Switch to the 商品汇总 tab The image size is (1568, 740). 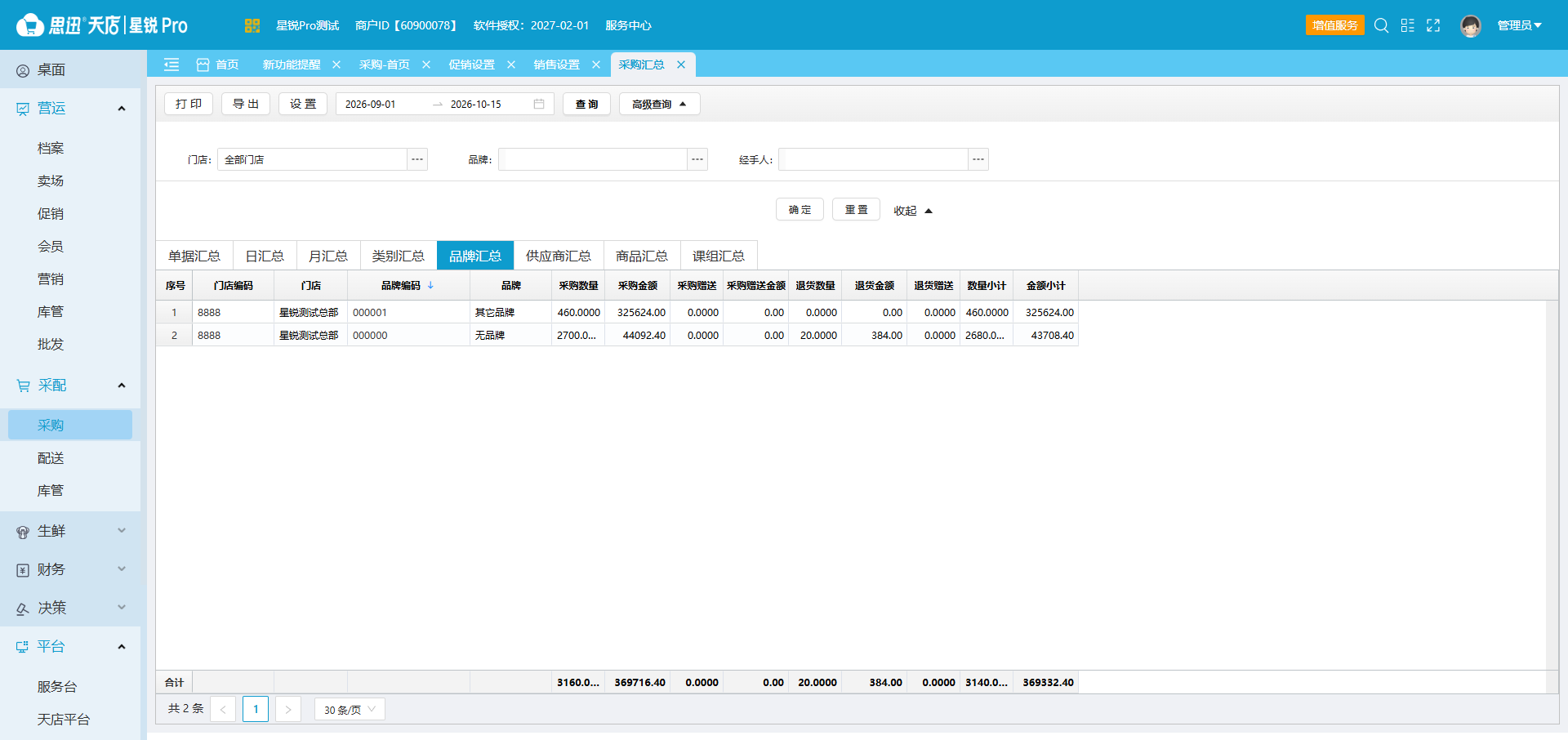[642, 256]
